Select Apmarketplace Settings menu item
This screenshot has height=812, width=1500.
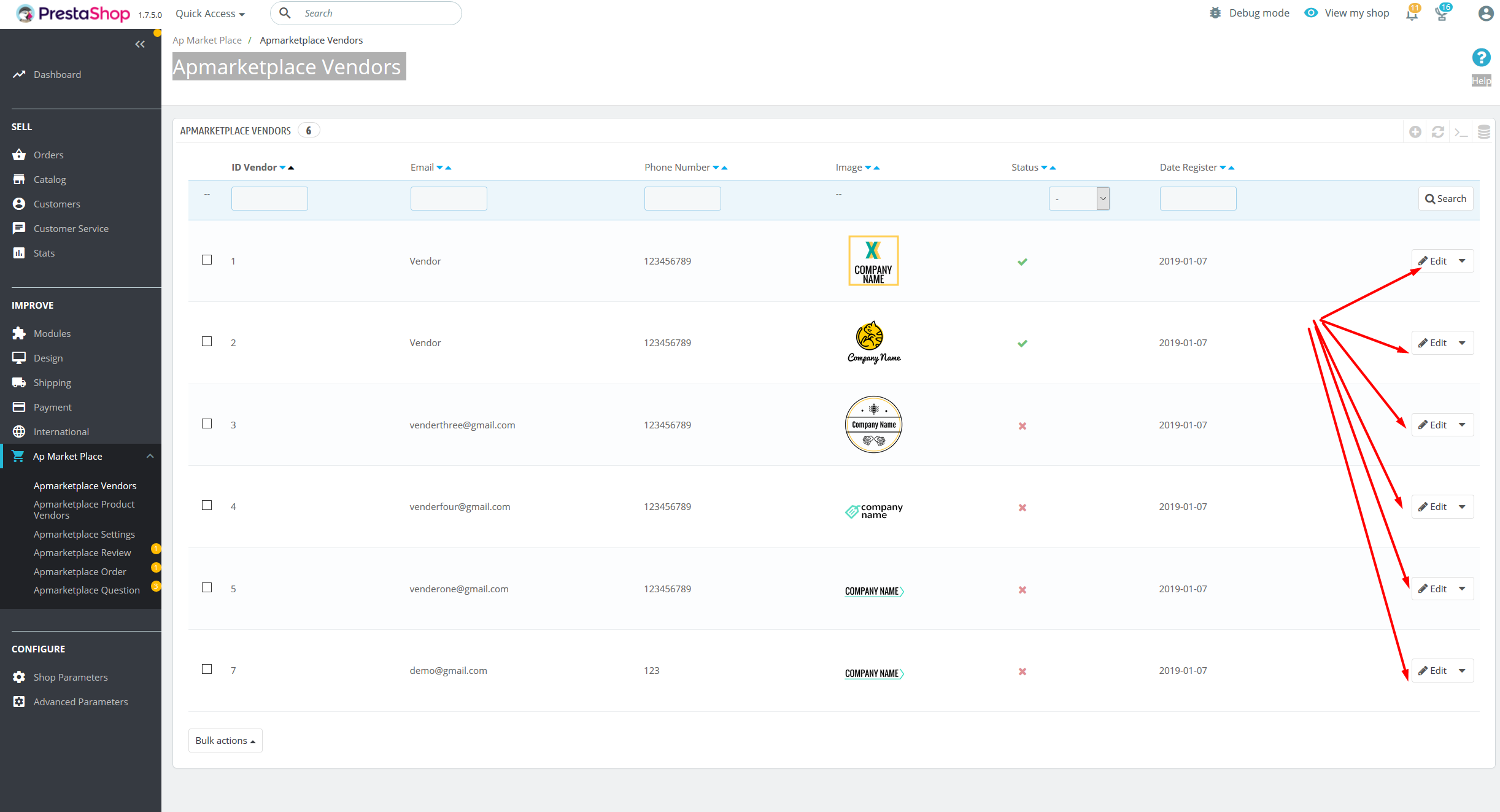[84, 534]
